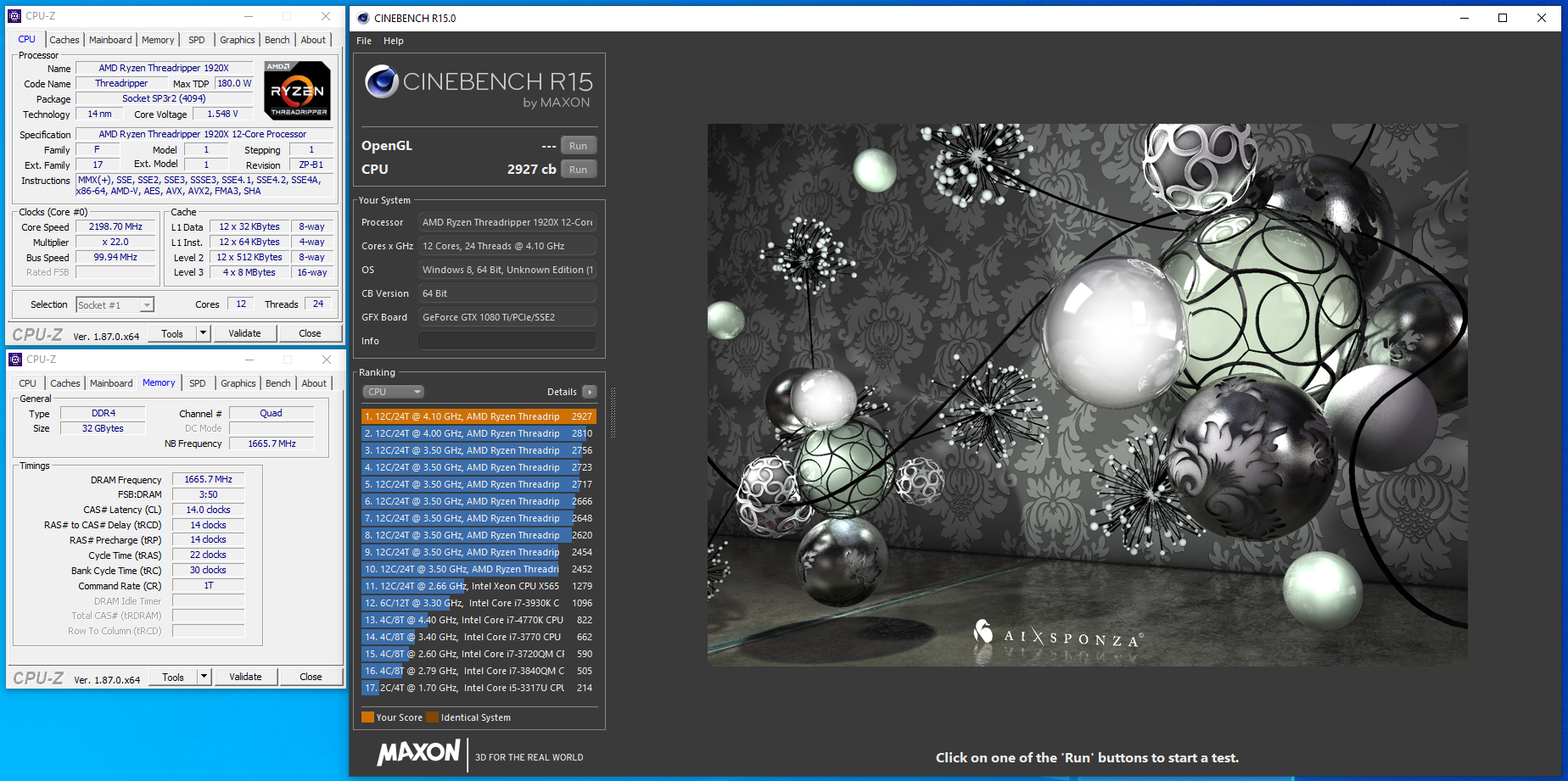Click the Core Speed value 2198.70 MHz
The width and height of the screenshot is (1568, 781).
tap(115, 226)
